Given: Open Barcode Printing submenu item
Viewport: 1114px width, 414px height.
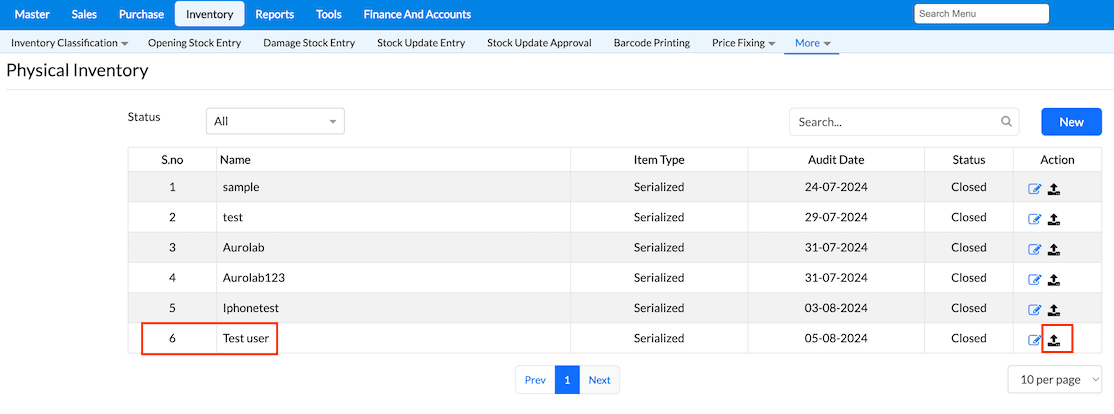Looking at the screenshot, I should click(651, 43).
